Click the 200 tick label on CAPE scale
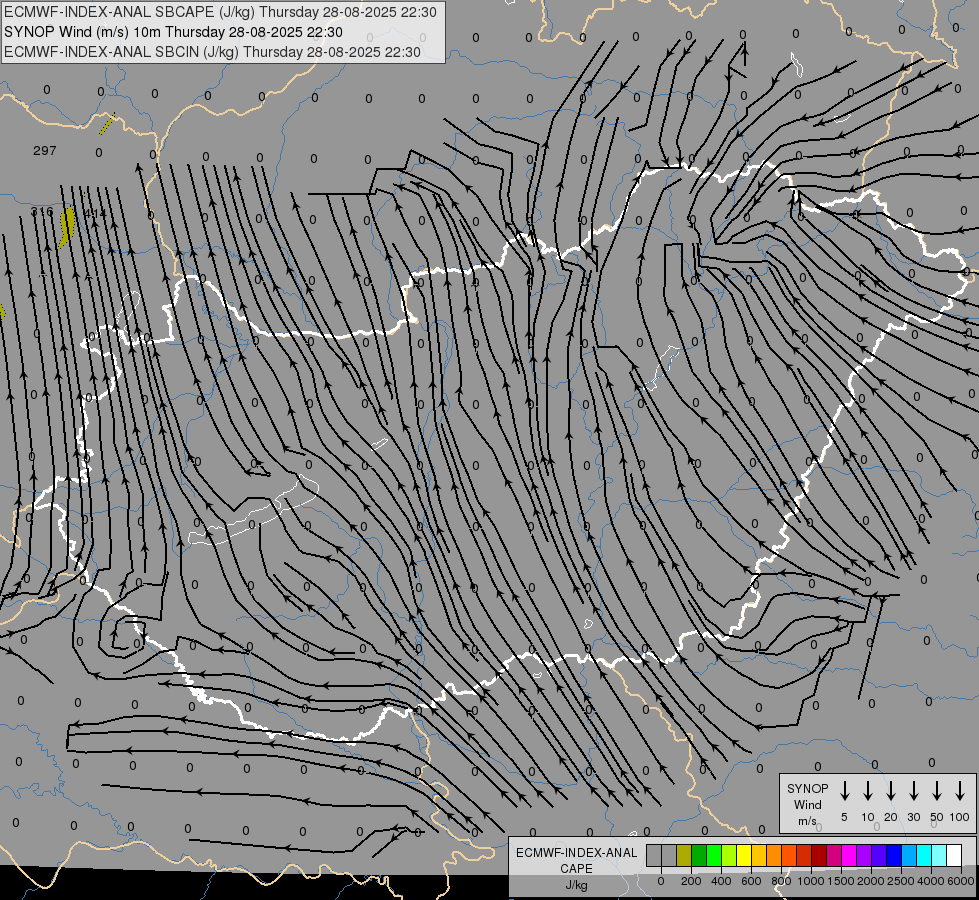The height and width of the screenshot is (900, 979). pyautogui.click(x=691, y=881)
